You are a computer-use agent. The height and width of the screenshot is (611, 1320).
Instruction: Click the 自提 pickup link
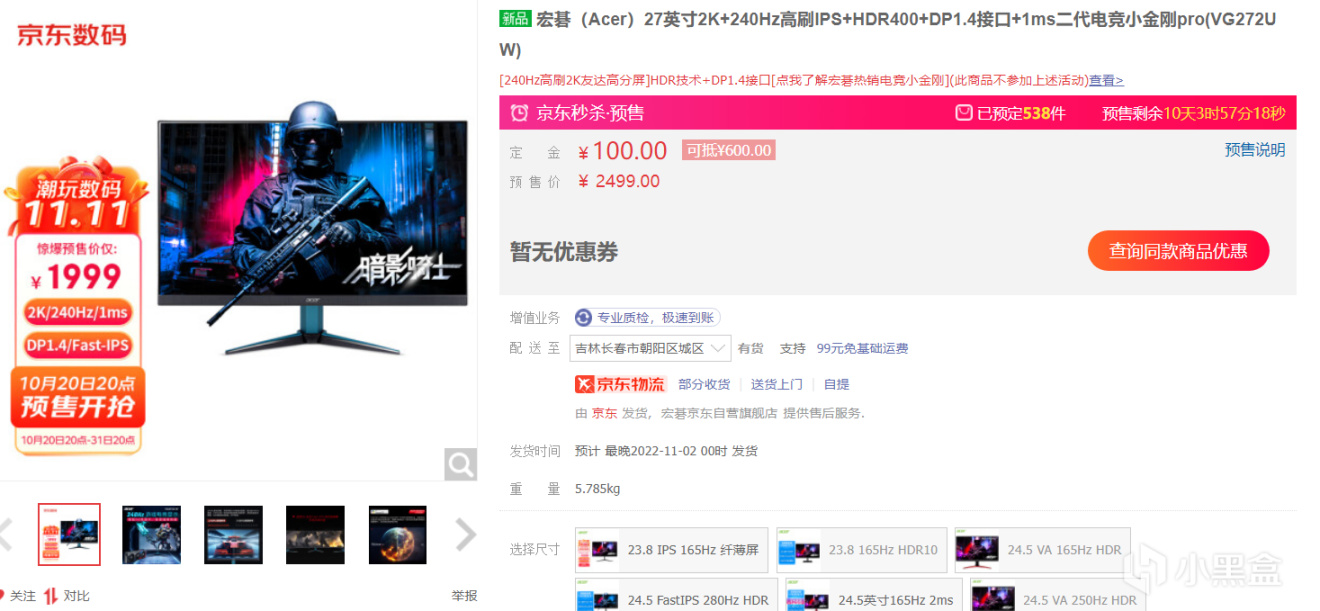click(836, 384)
